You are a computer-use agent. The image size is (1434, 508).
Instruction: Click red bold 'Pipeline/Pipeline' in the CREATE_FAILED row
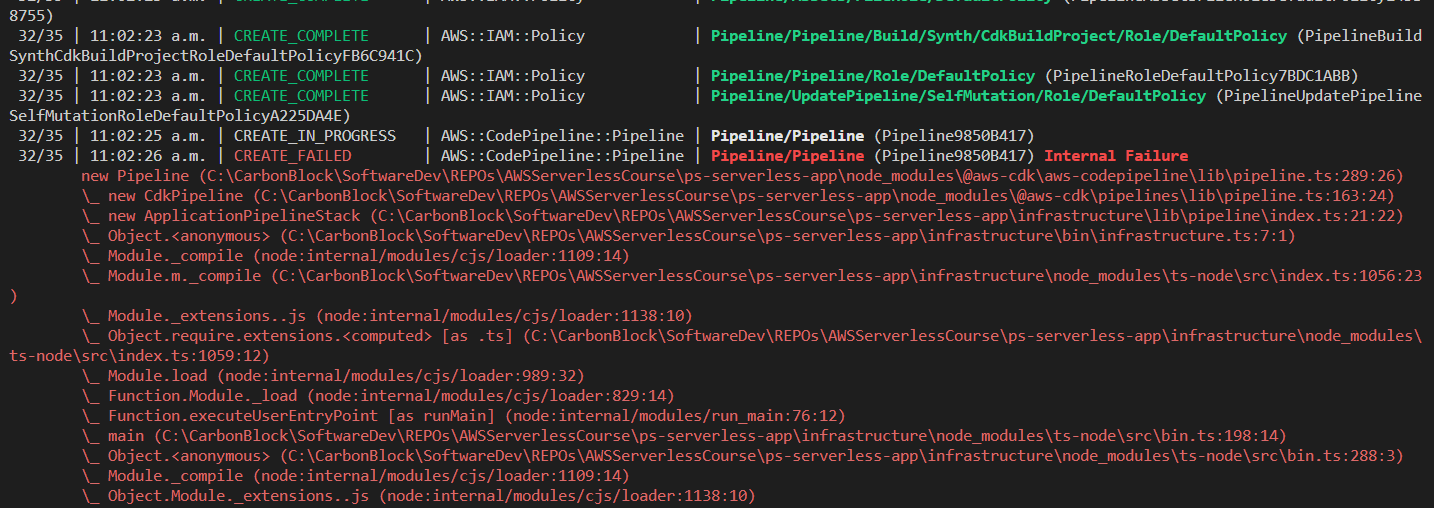787,156
